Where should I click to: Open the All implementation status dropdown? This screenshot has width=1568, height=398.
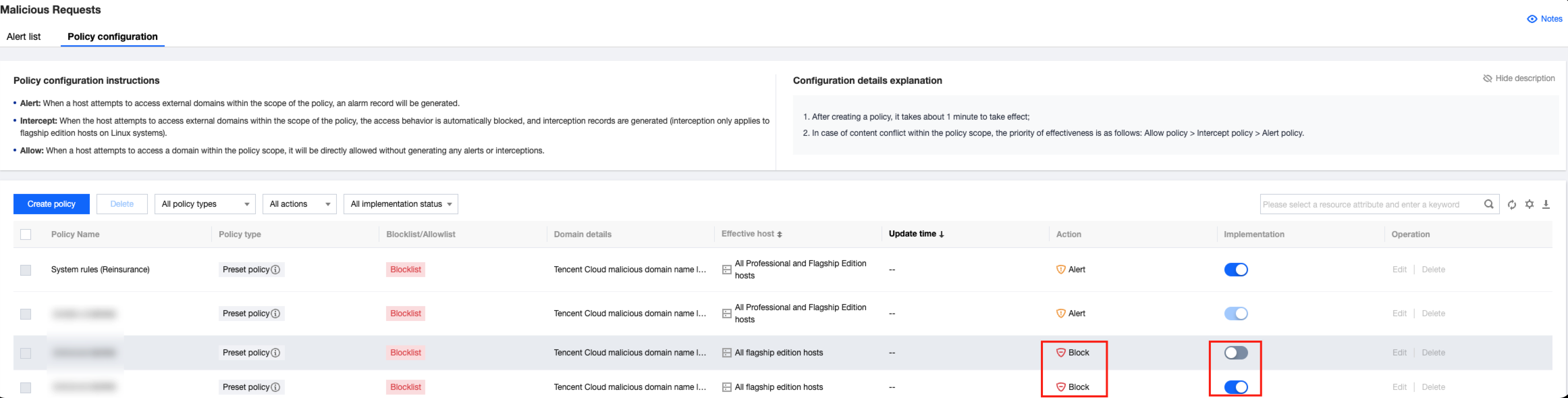(x=400, y=204)
